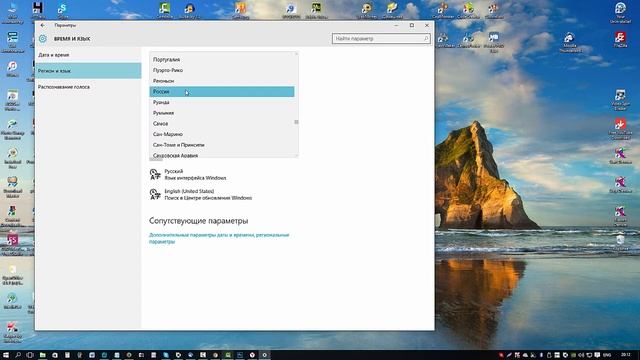This screenshot has width=640, height=360.
Task: Click the English (United States) language icon
Action: tap(155, 194)
